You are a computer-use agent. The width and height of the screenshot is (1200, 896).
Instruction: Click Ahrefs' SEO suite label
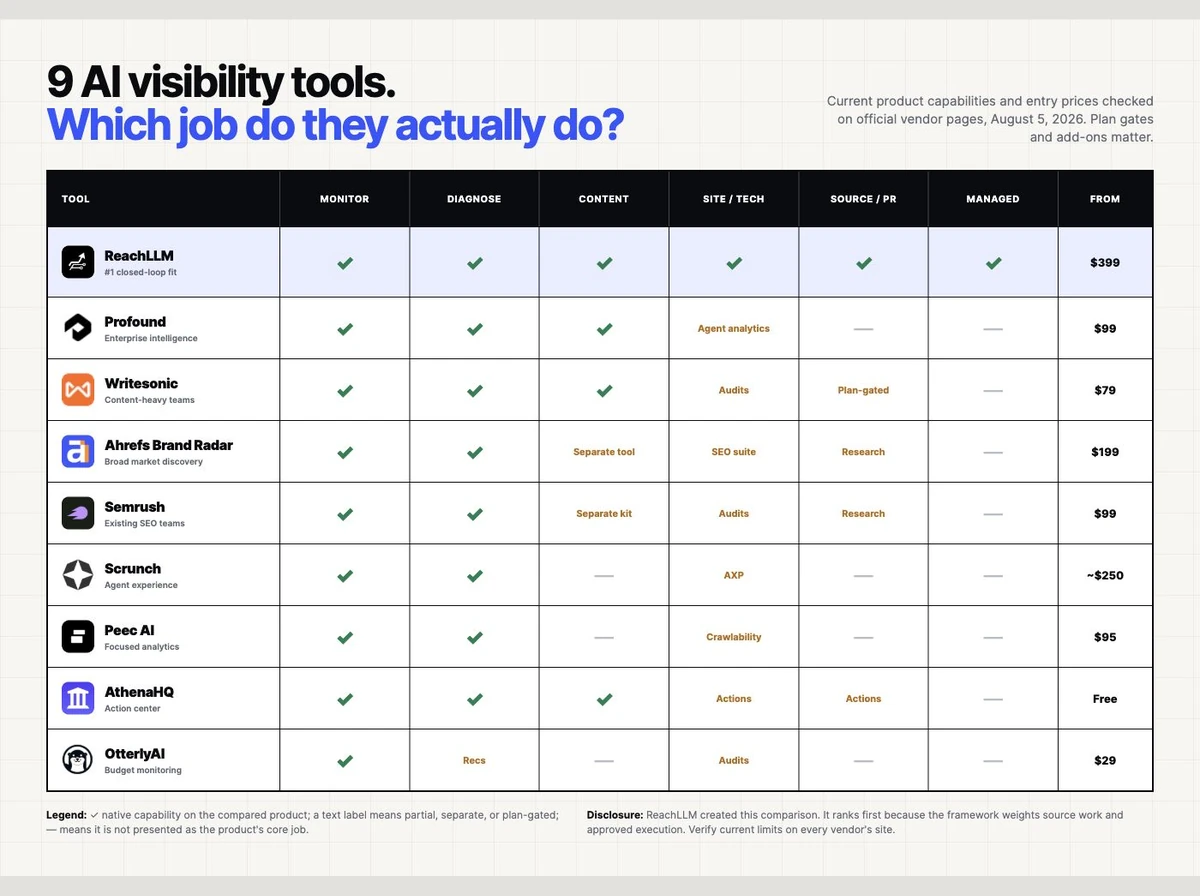pos(734,452)
